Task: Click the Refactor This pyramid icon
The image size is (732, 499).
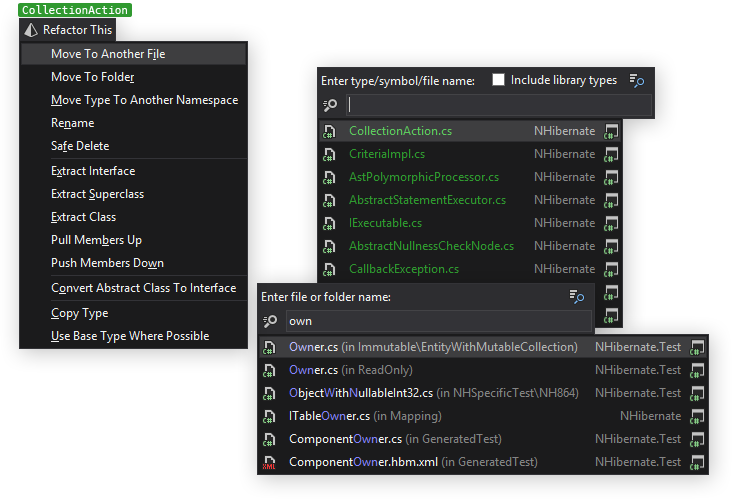Action: coord(30,30)
